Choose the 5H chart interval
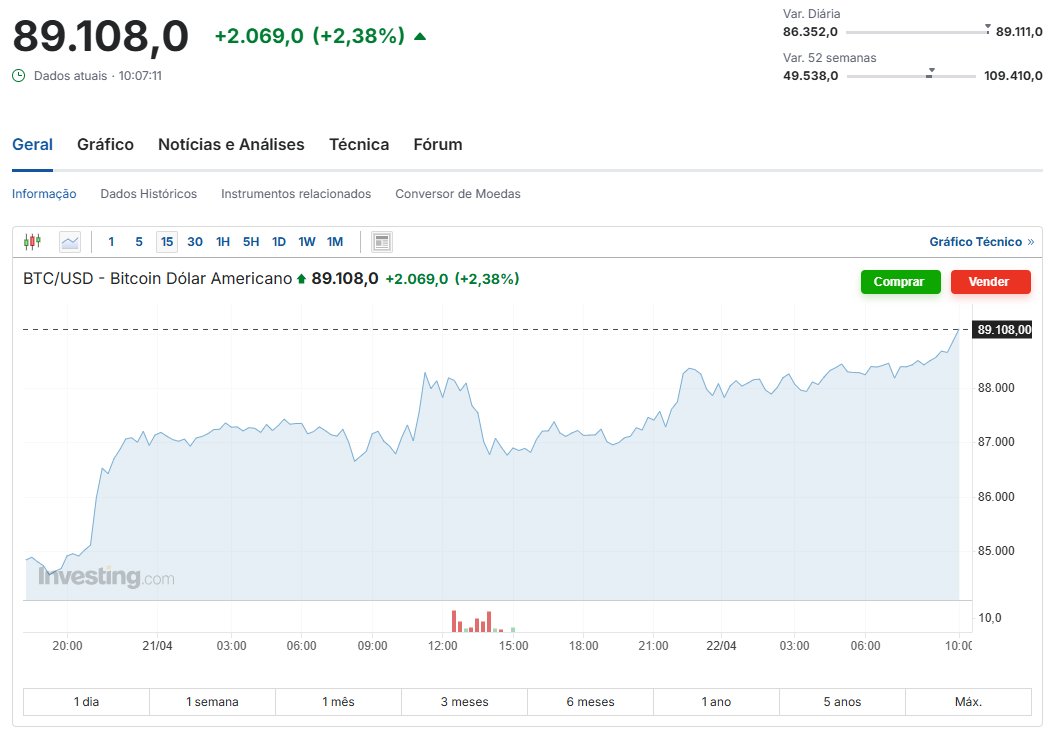This screenshot has height=741, width=1054. click(251, 241)
